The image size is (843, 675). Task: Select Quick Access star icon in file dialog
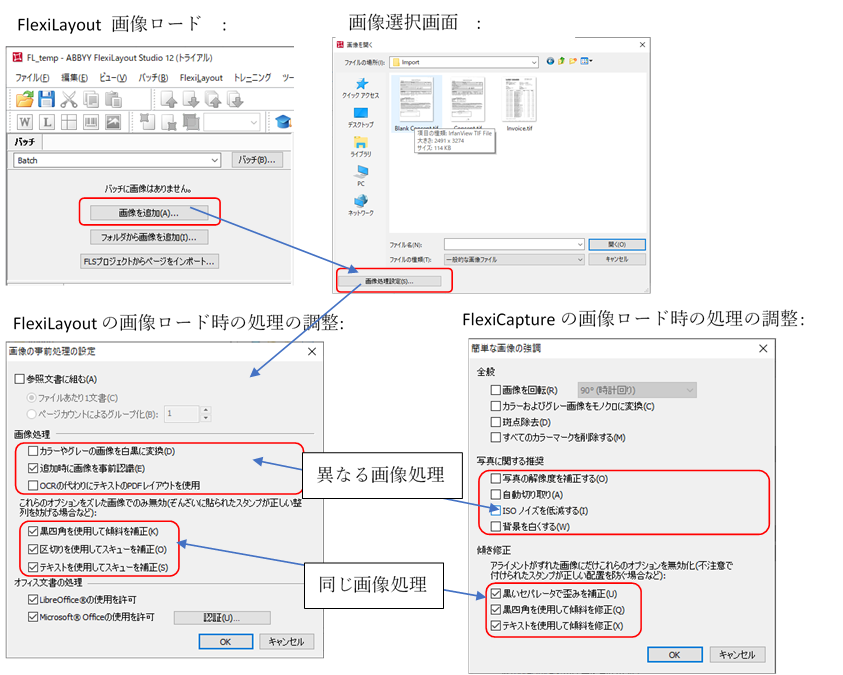(x=361, y=85)
